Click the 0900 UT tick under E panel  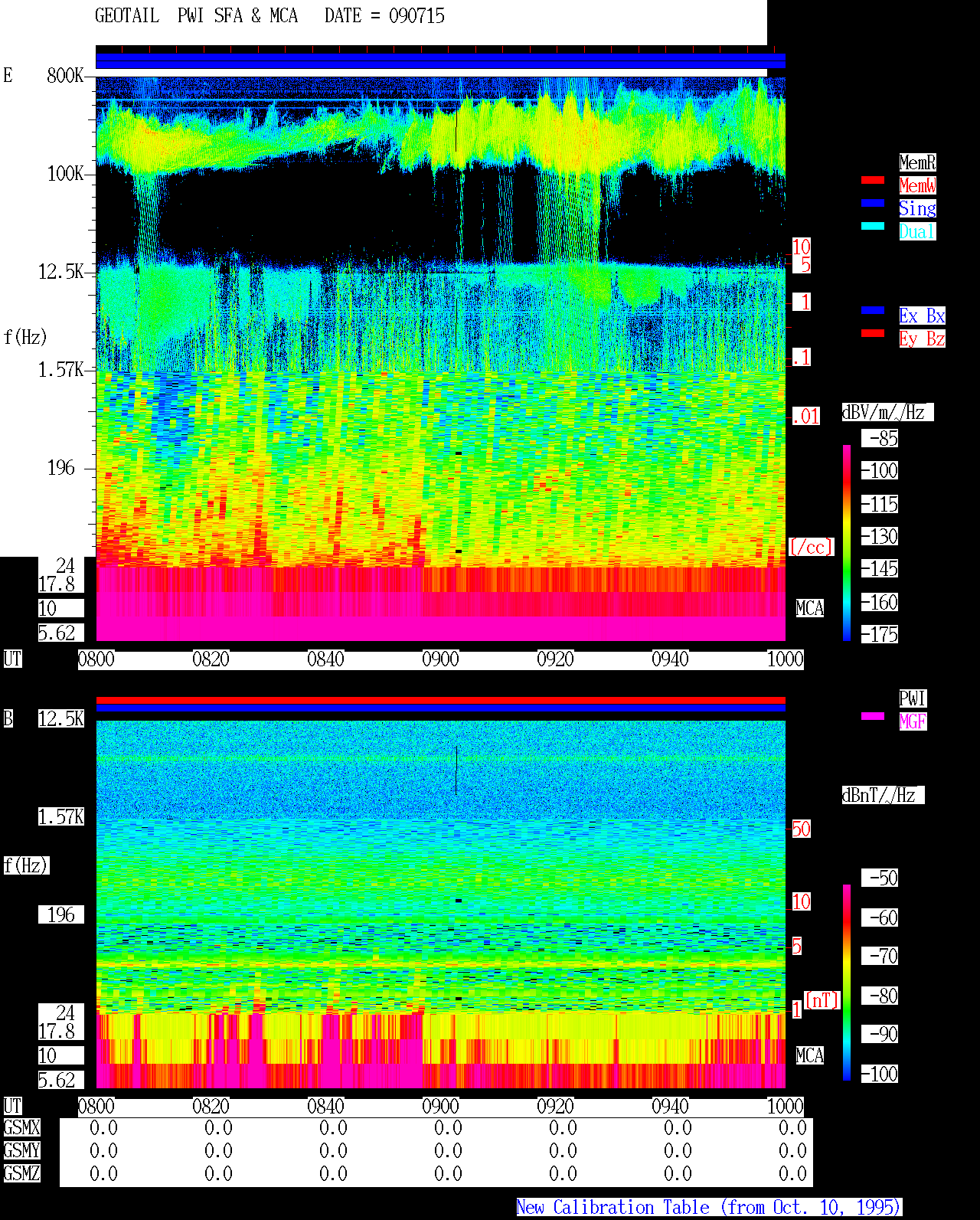pyautogui.click(x=441, y=659)
